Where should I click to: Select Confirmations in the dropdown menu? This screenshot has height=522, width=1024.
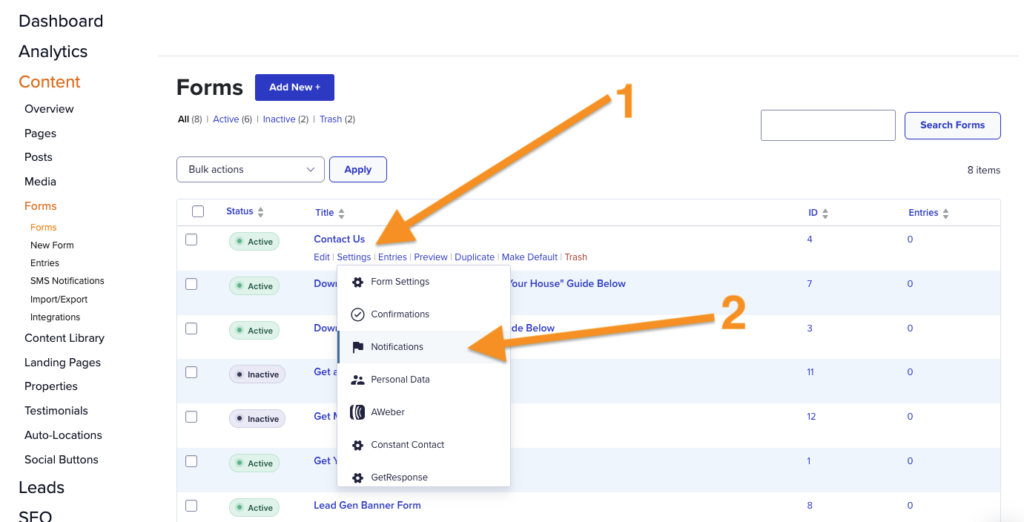424,314
